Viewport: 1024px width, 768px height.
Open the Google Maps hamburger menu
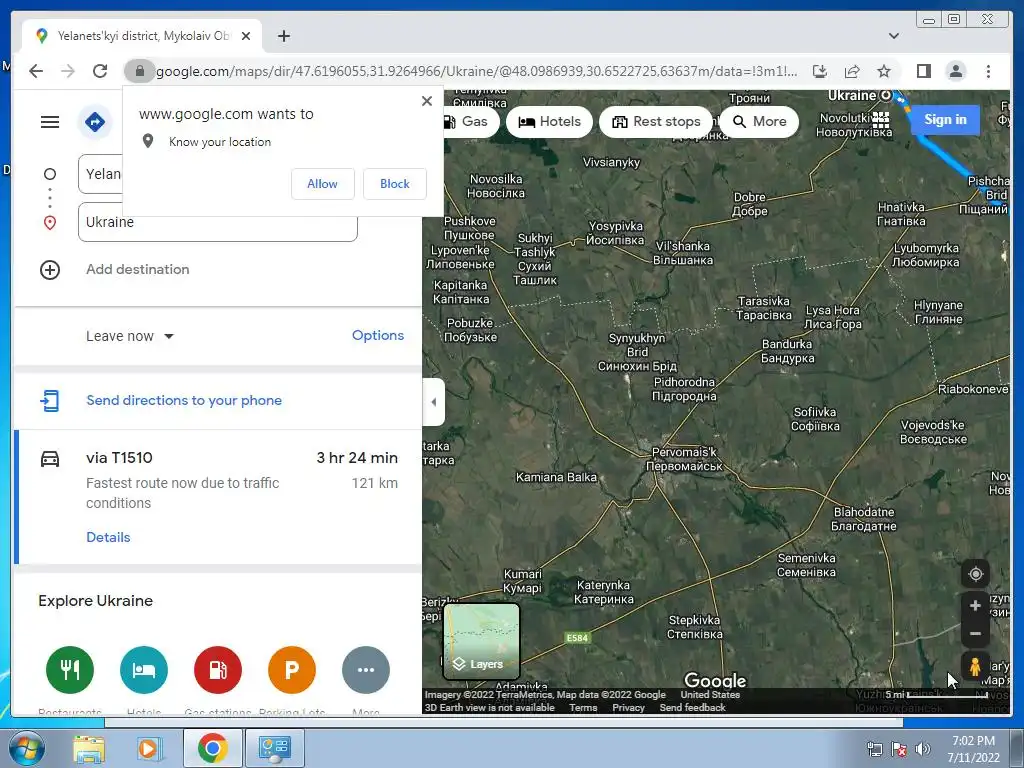click(x=50, y=122)
